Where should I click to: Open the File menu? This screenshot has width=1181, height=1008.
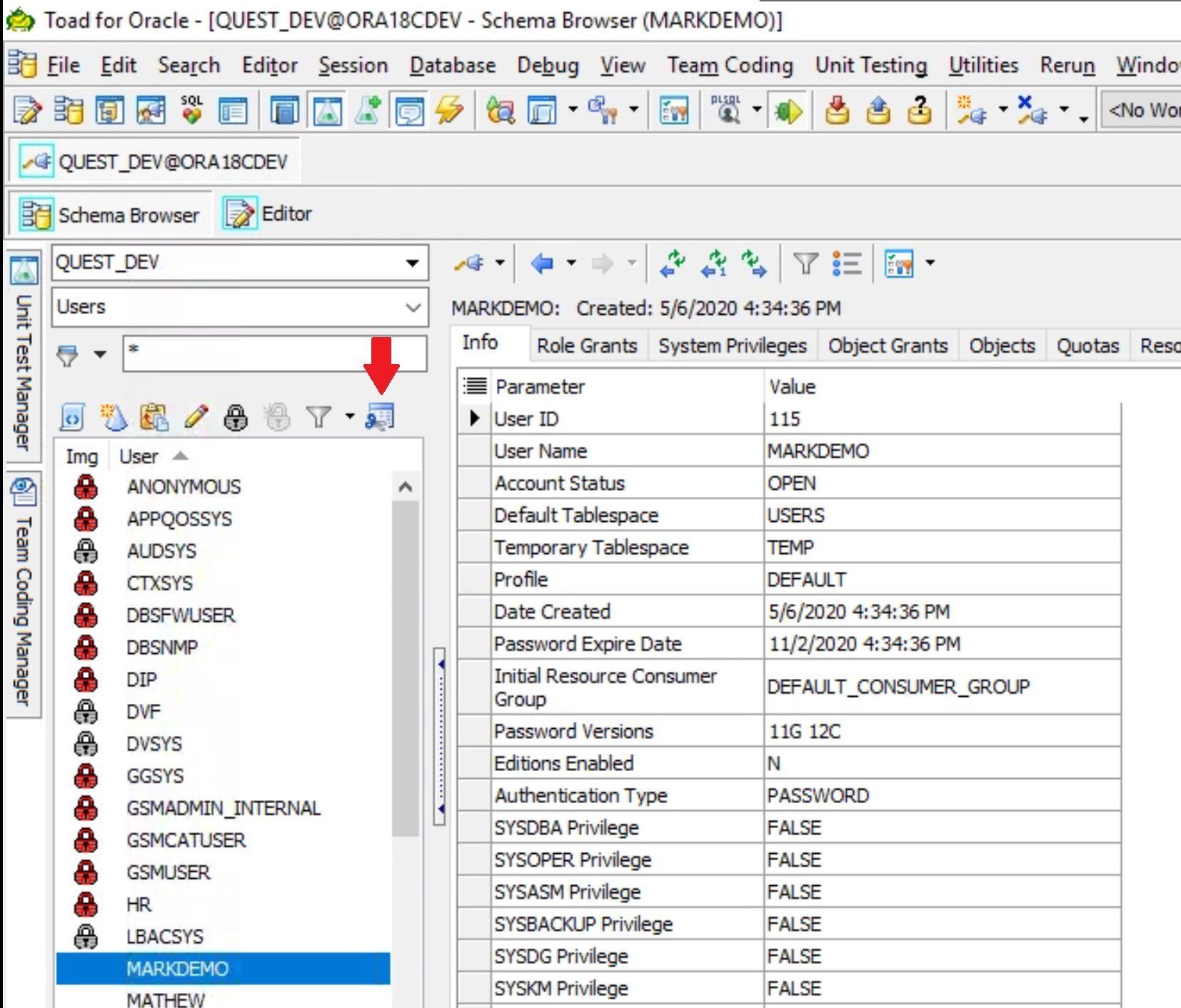tap(63, 66)
